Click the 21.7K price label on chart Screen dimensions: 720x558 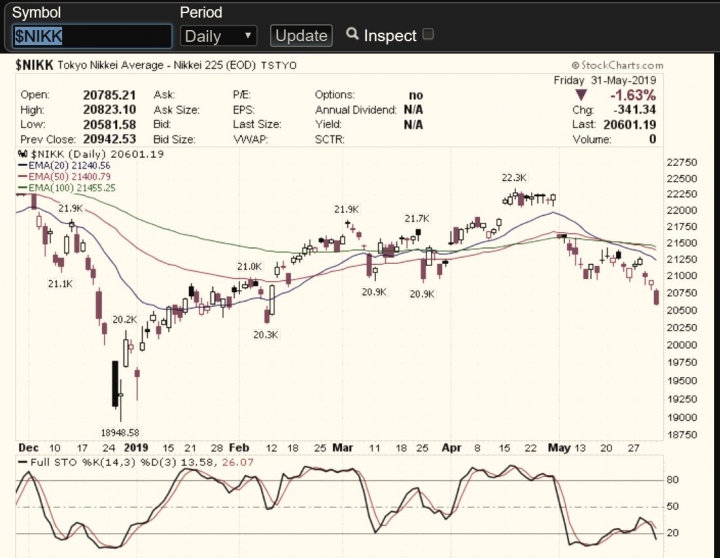[x=417, y=219]
